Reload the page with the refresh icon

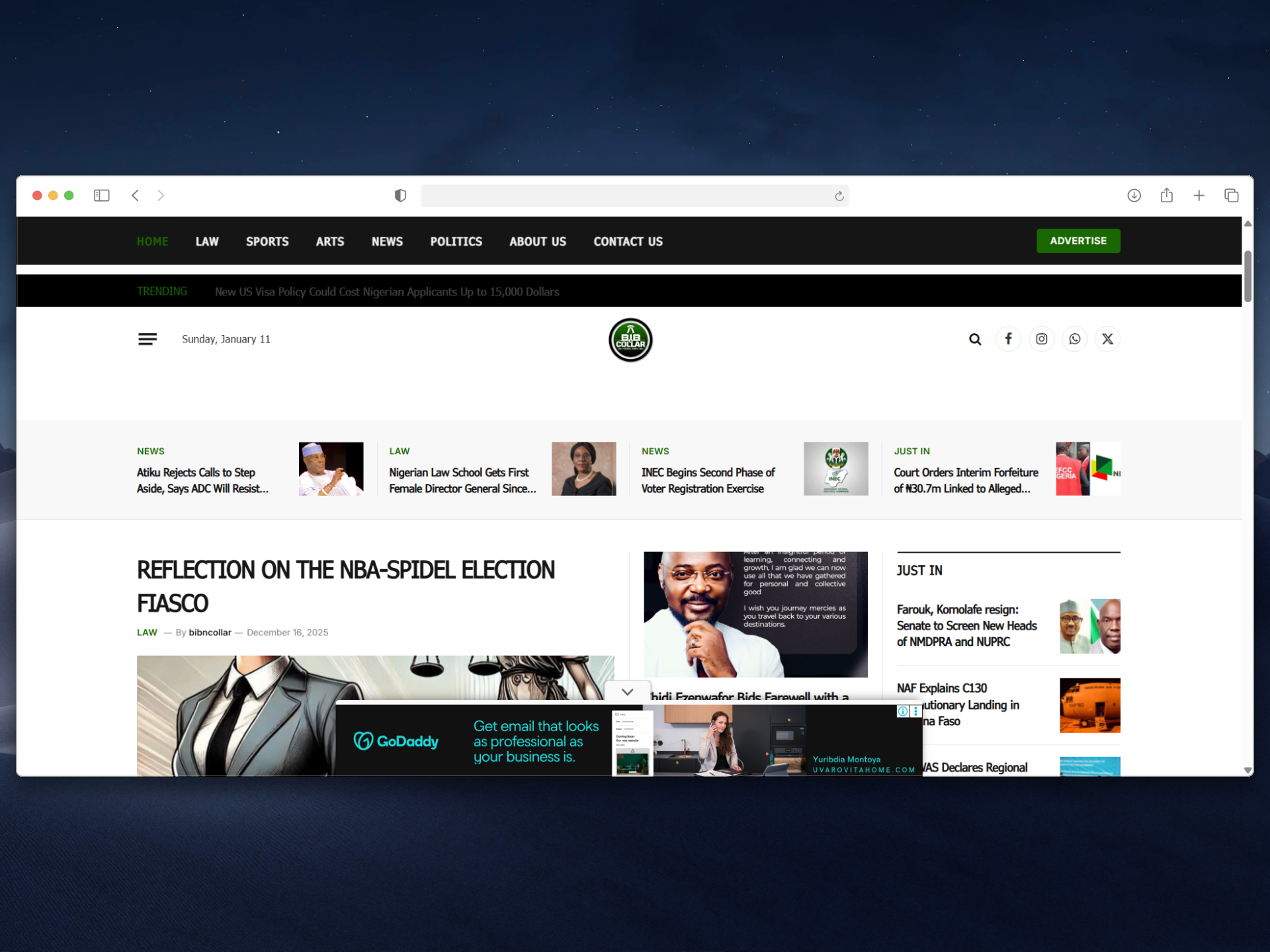click(839, 196)
